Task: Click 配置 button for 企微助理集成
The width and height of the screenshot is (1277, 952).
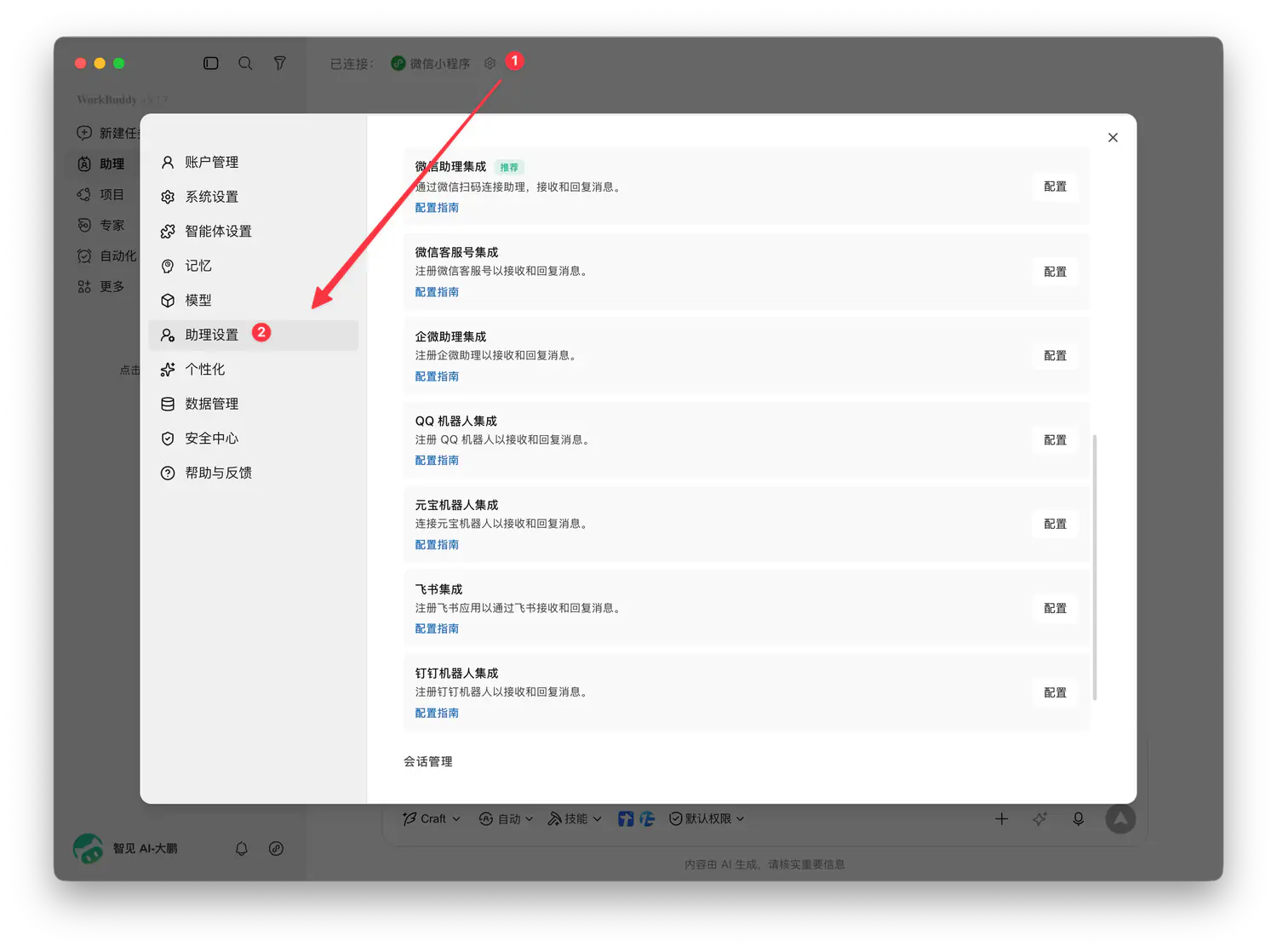Action: click(x=1055, y=355)
